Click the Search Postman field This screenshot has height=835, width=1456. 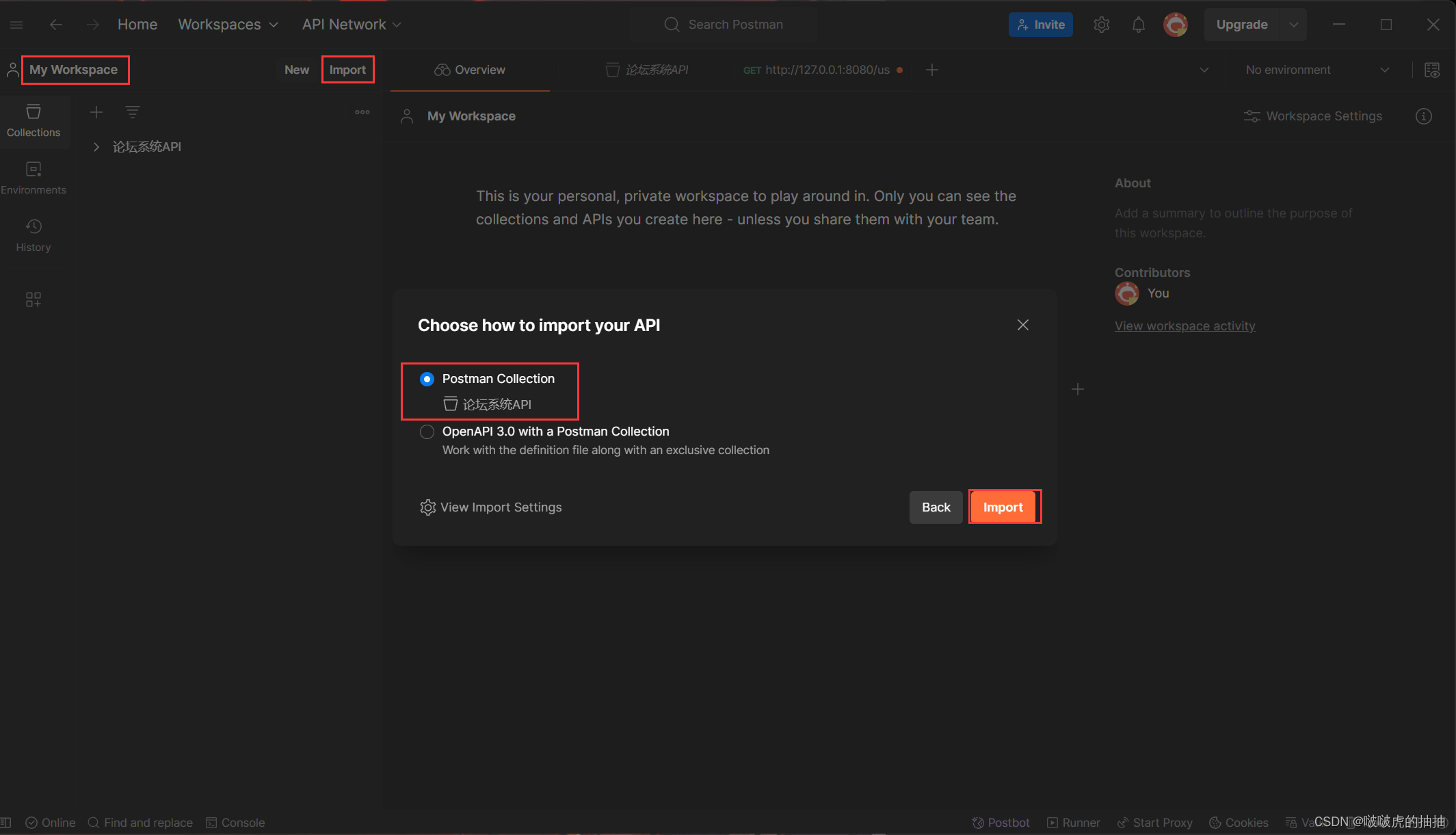pos(735,25)
